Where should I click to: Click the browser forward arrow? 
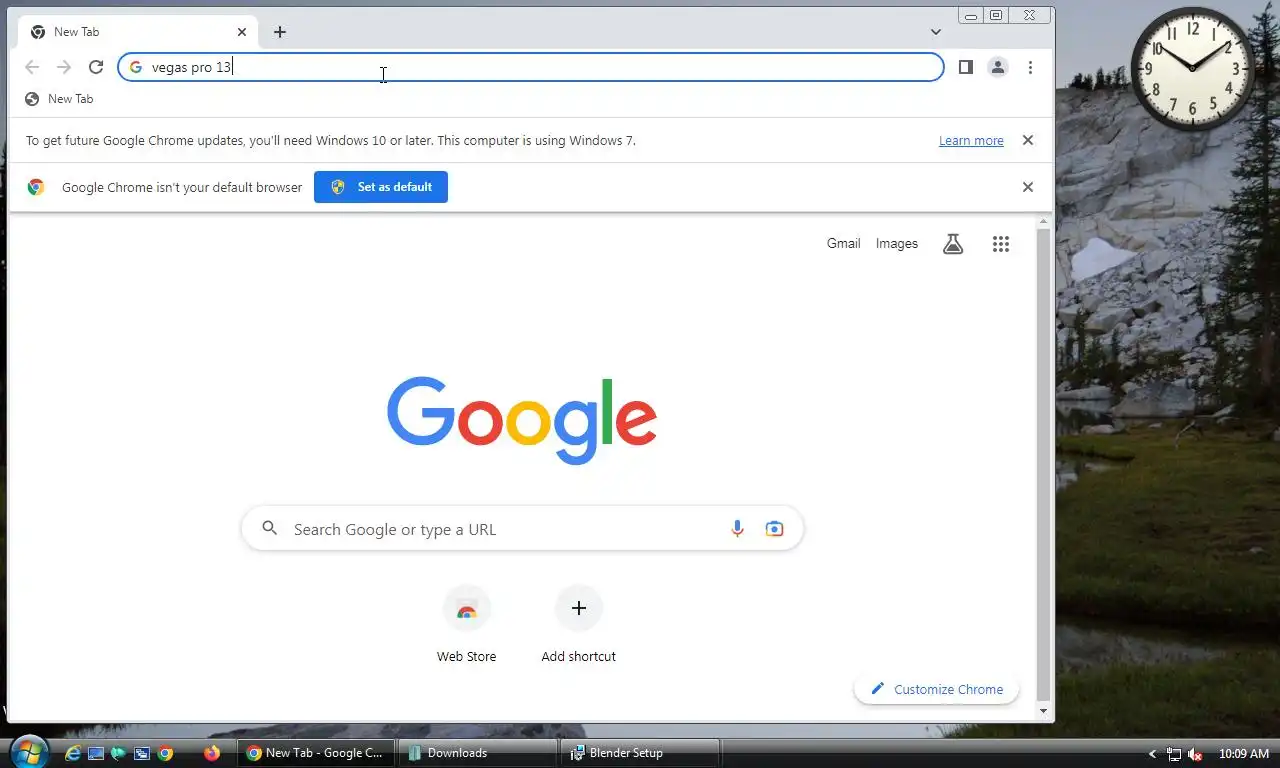[64, 67]
